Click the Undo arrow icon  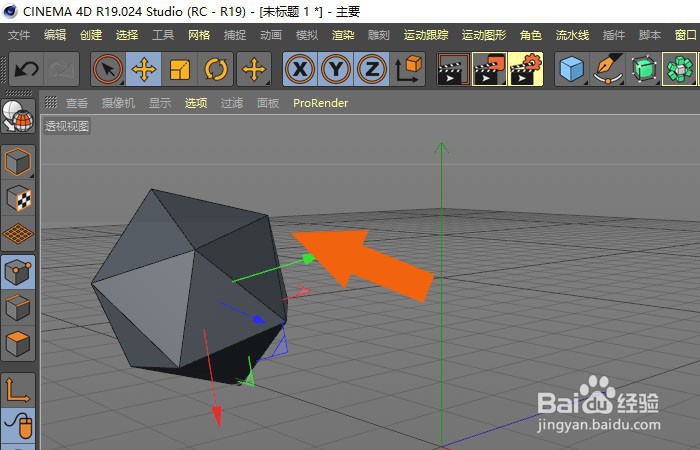click(26, 69)
